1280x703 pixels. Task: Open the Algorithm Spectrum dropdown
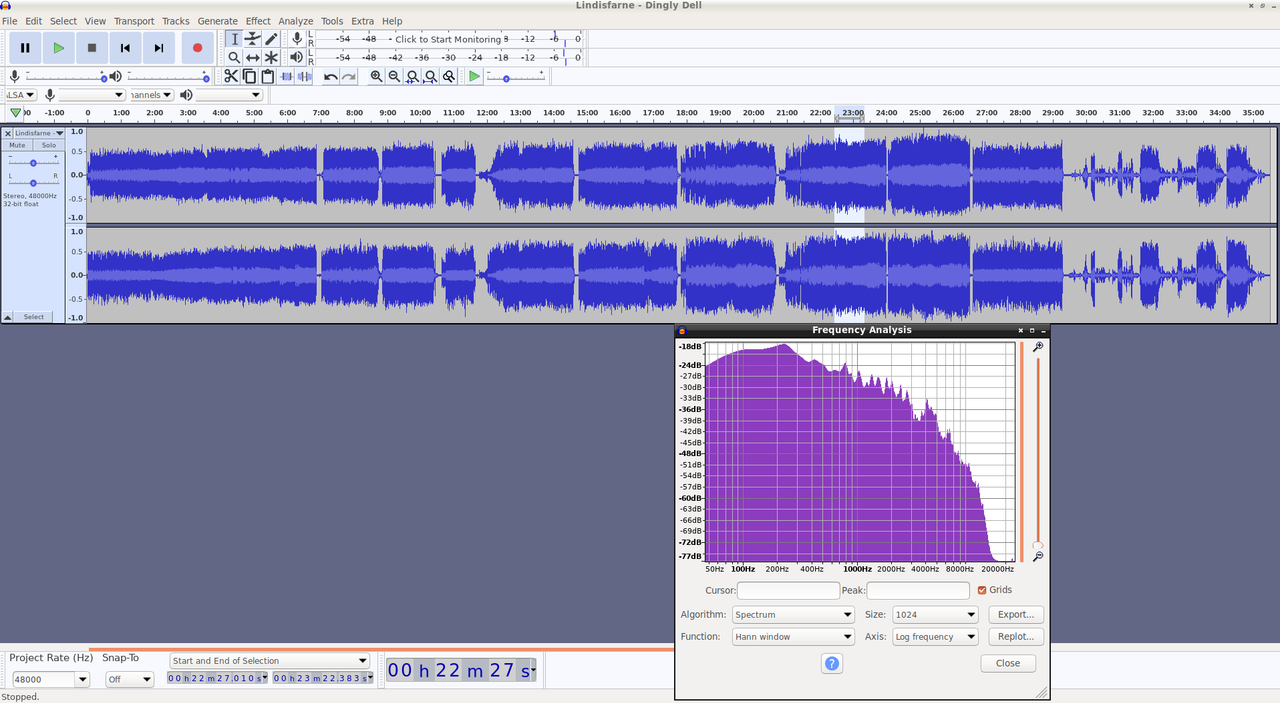tap(793, 614)
